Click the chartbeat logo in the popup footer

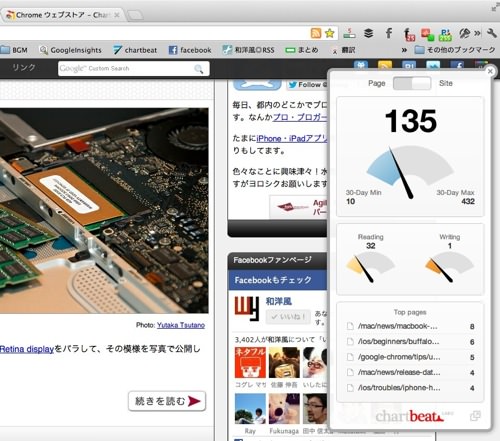pos(410,416)
